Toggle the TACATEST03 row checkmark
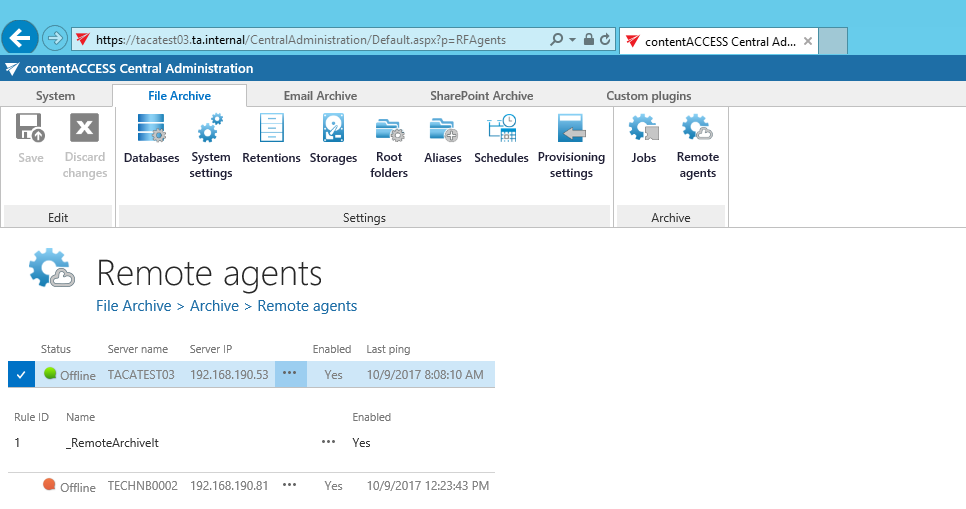The width and height of the screenshot is (966, 509). (21, 375)
